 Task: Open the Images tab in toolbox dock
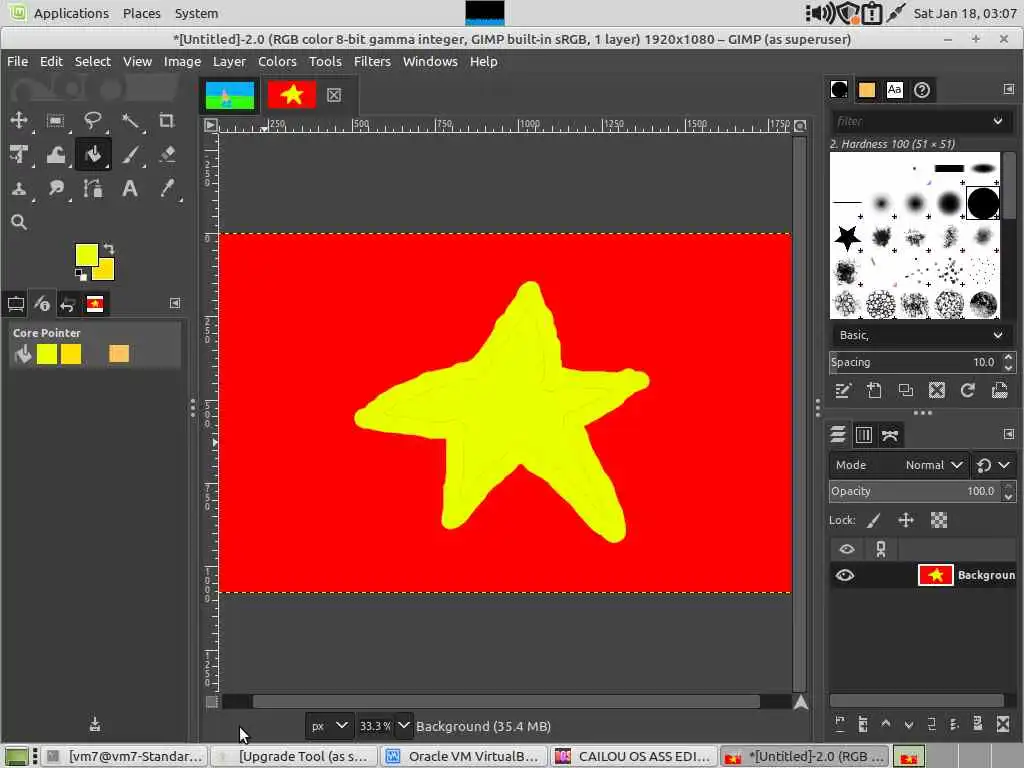click(95, 304)
